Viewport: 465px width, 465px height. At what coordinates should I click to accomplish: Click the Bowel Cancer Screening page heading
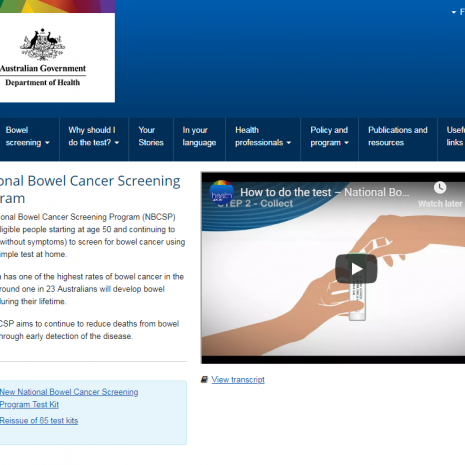click(x=90, y=189)
